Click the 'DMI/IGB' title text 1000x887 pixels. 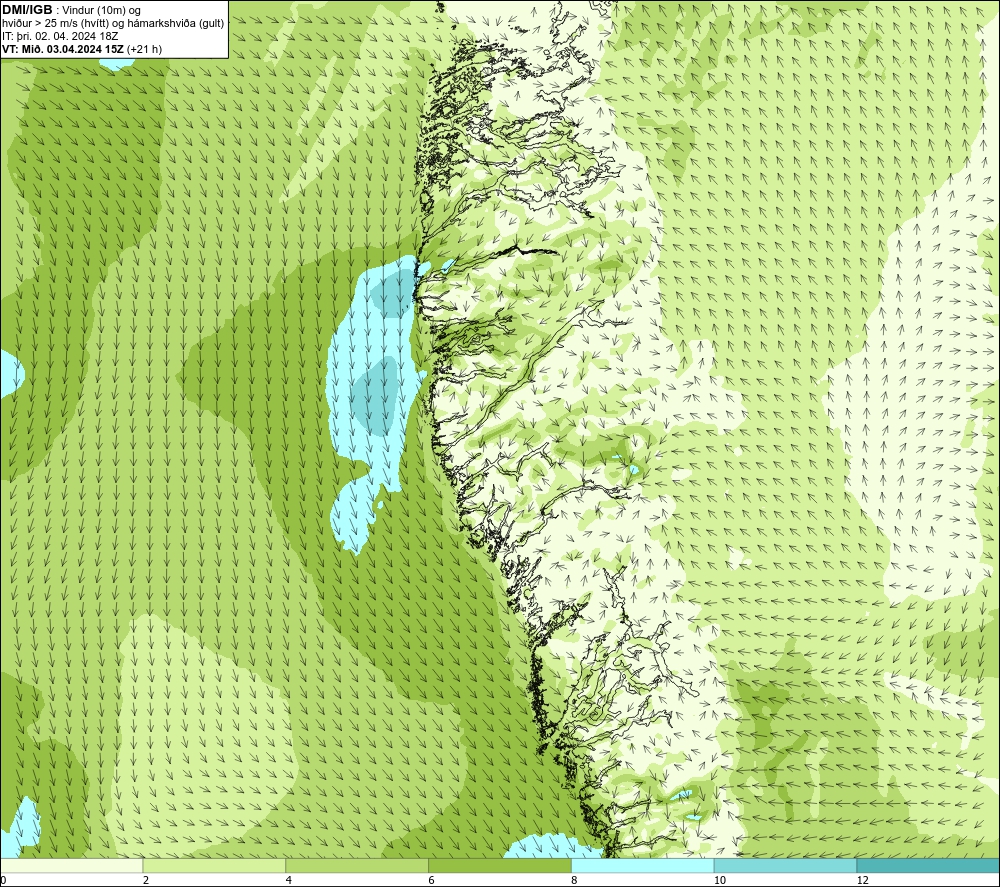pyautogui.click(x=27, y=10)
